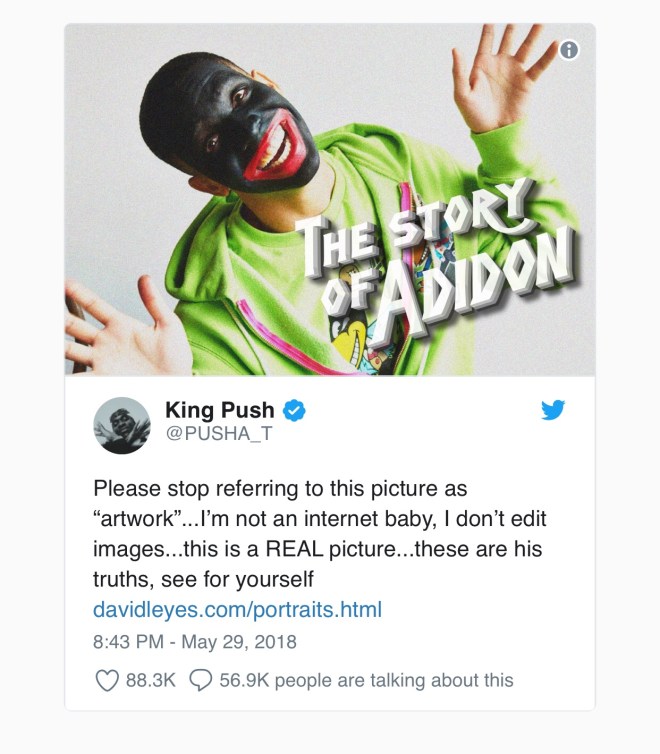Click the King Push display name

click(220, 410)
